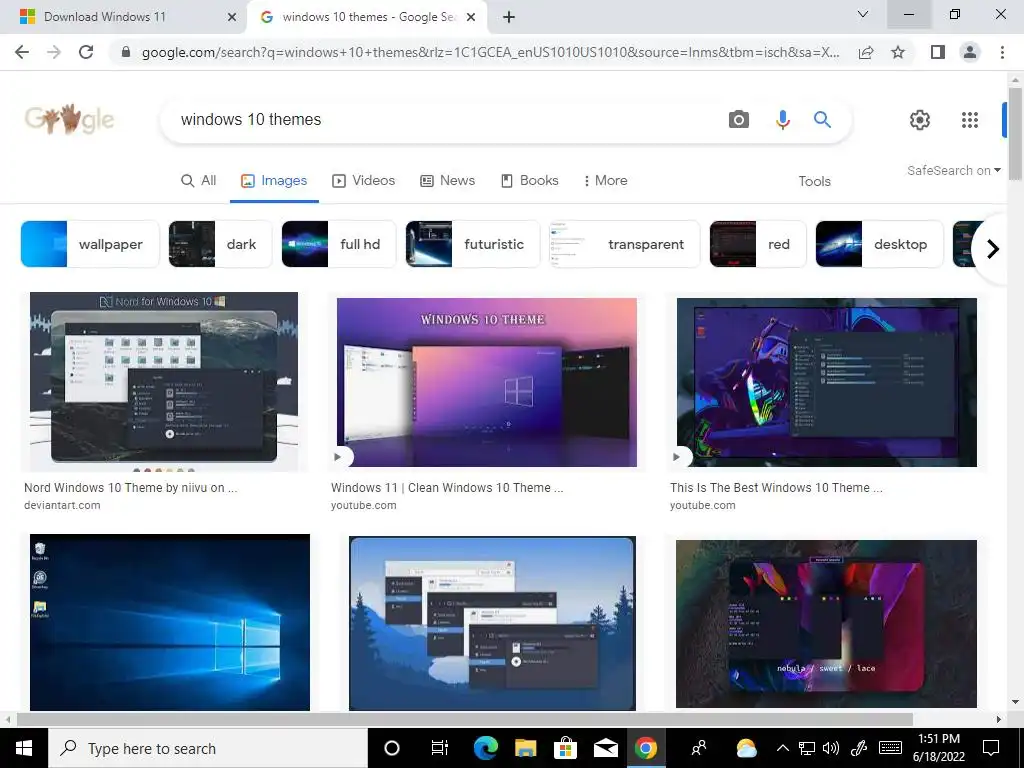
Task: Click the vertical page scrollbar thumb
Action: coord(1015,133)
